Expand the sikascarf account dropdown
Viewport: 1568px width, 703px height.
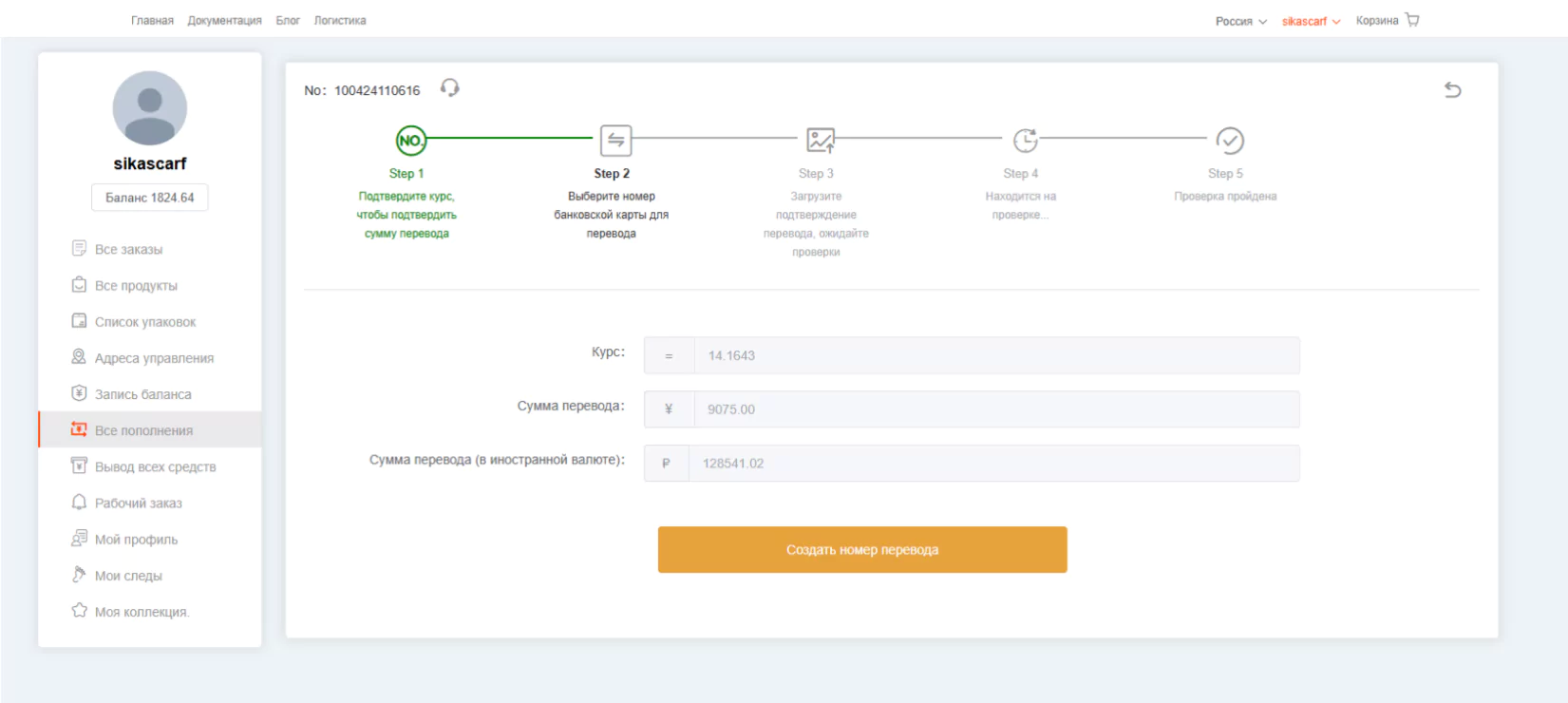[x=1311, y=21]
